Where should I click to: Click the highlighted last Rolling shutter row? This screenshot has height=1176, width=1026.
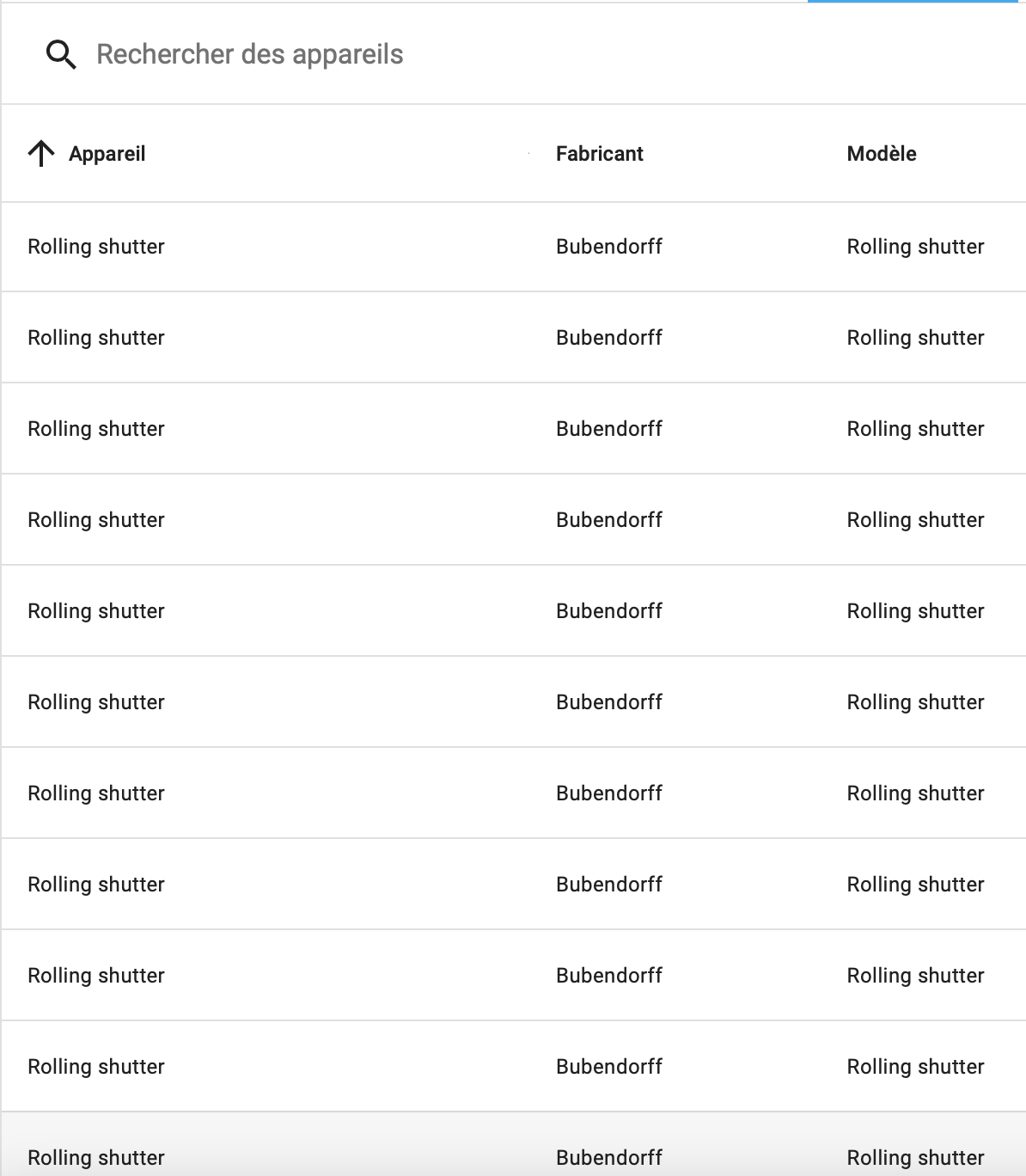point(96,1157)
